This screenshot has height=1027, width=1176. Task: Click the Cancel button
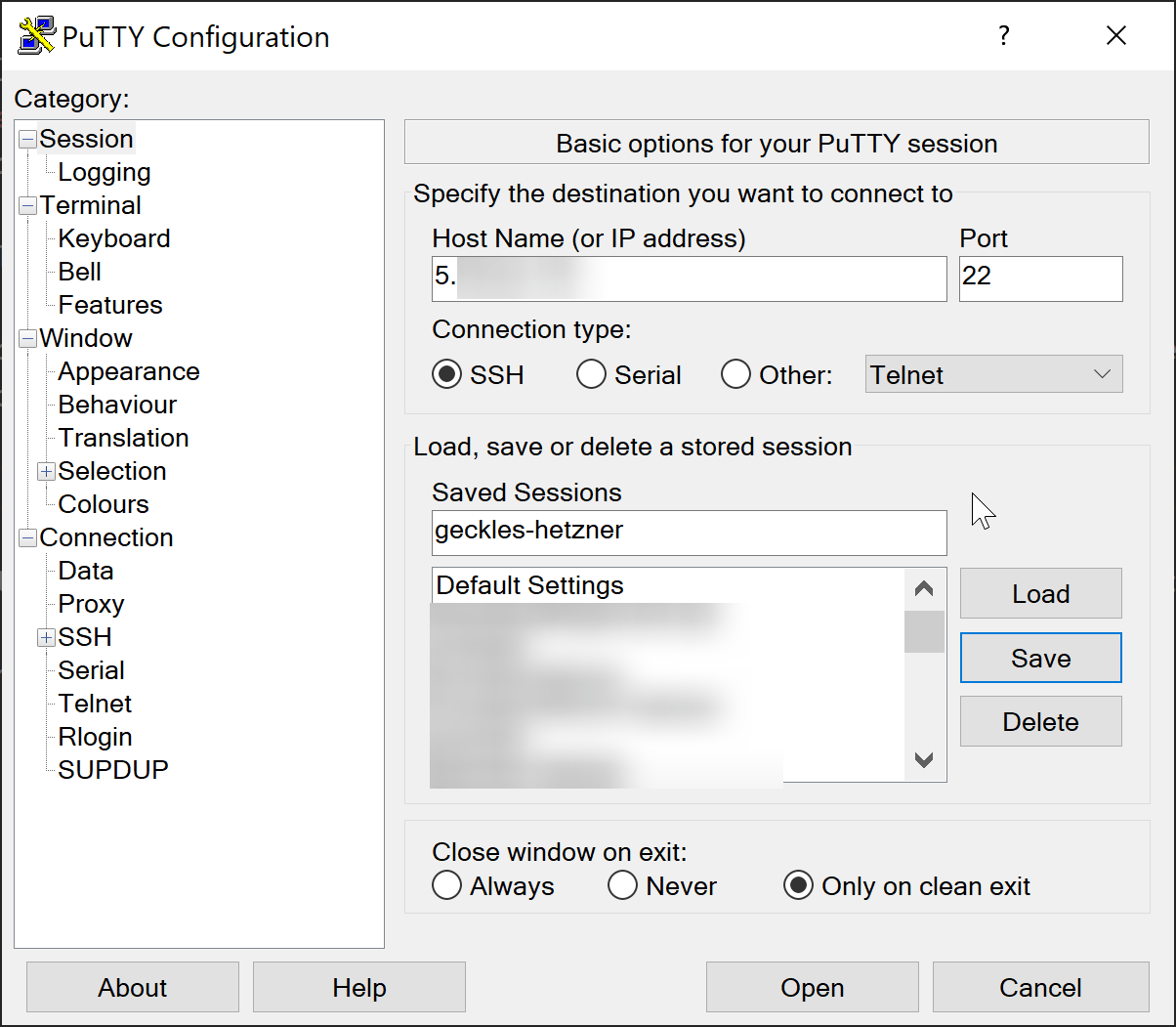[x=1041, y=987]
